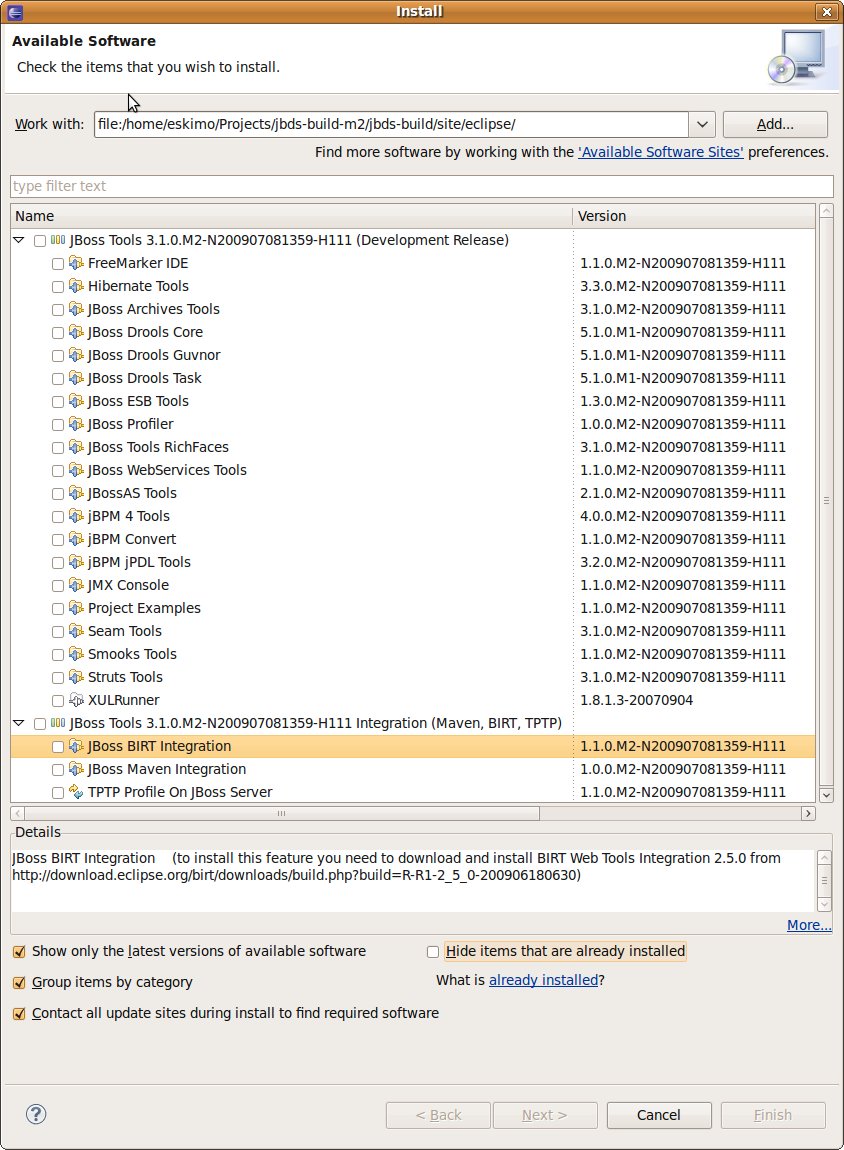Click the JBoss WebServices Tools feature icon
The width and height of the screenshot is (844, 1150).
coord(76,469)
